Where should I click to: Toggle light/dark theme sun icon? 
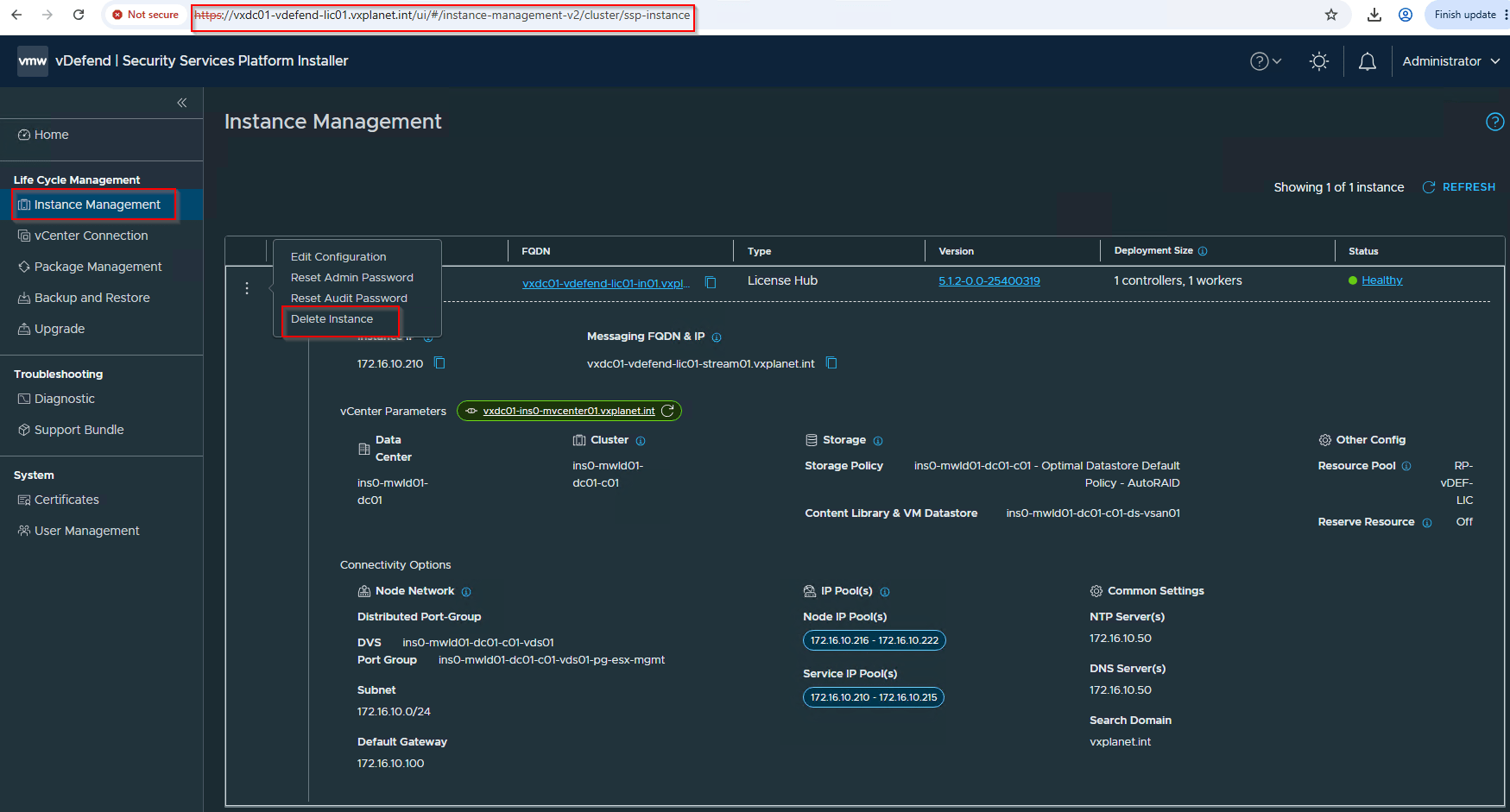tap(1319, 61)
